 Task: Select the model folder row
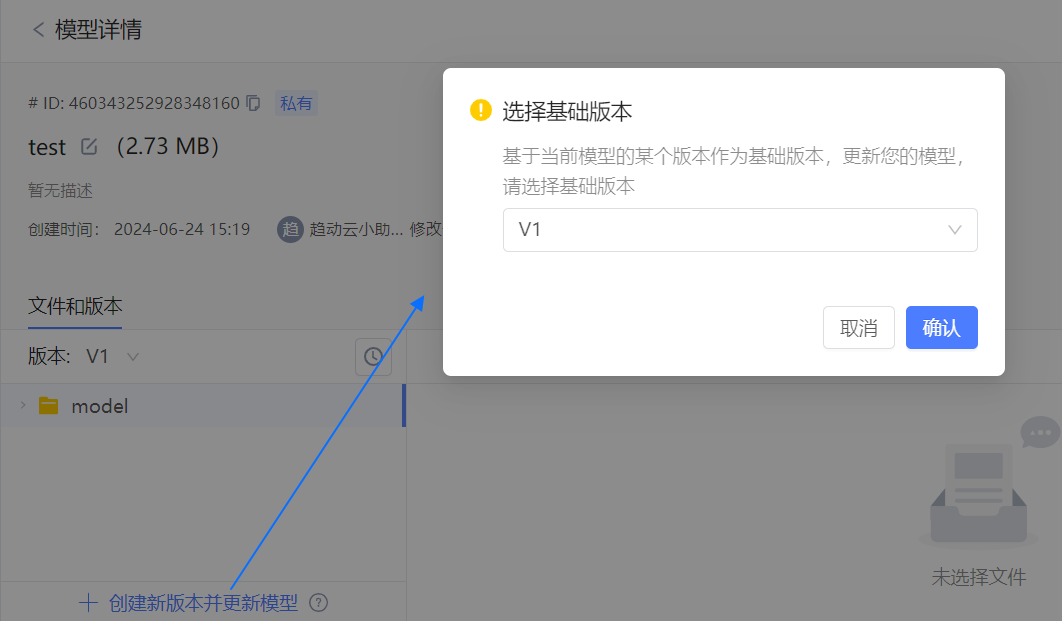(x=200, y=406)
